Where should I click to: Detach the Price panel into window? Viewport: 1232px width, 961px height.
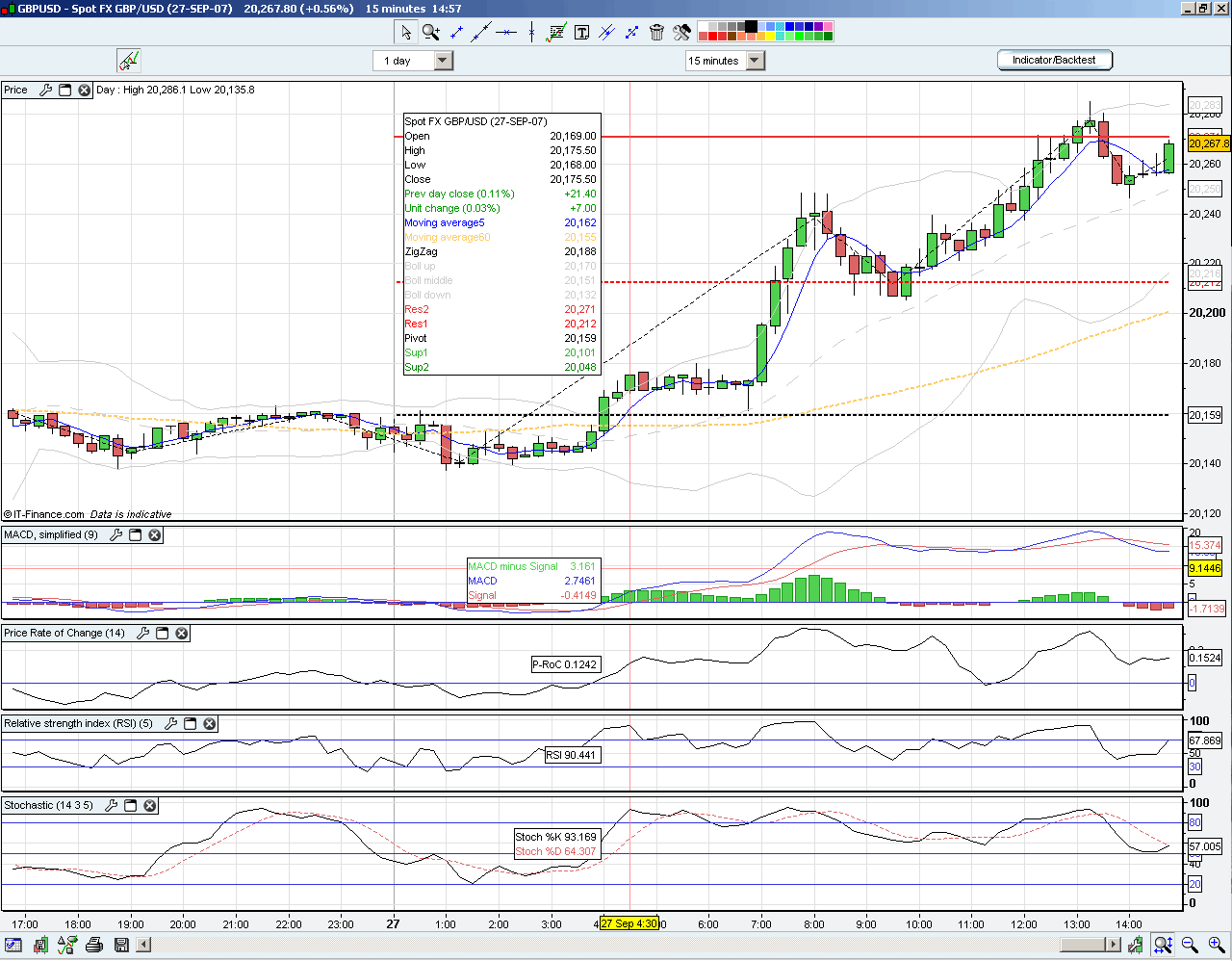tap(64, 90)
